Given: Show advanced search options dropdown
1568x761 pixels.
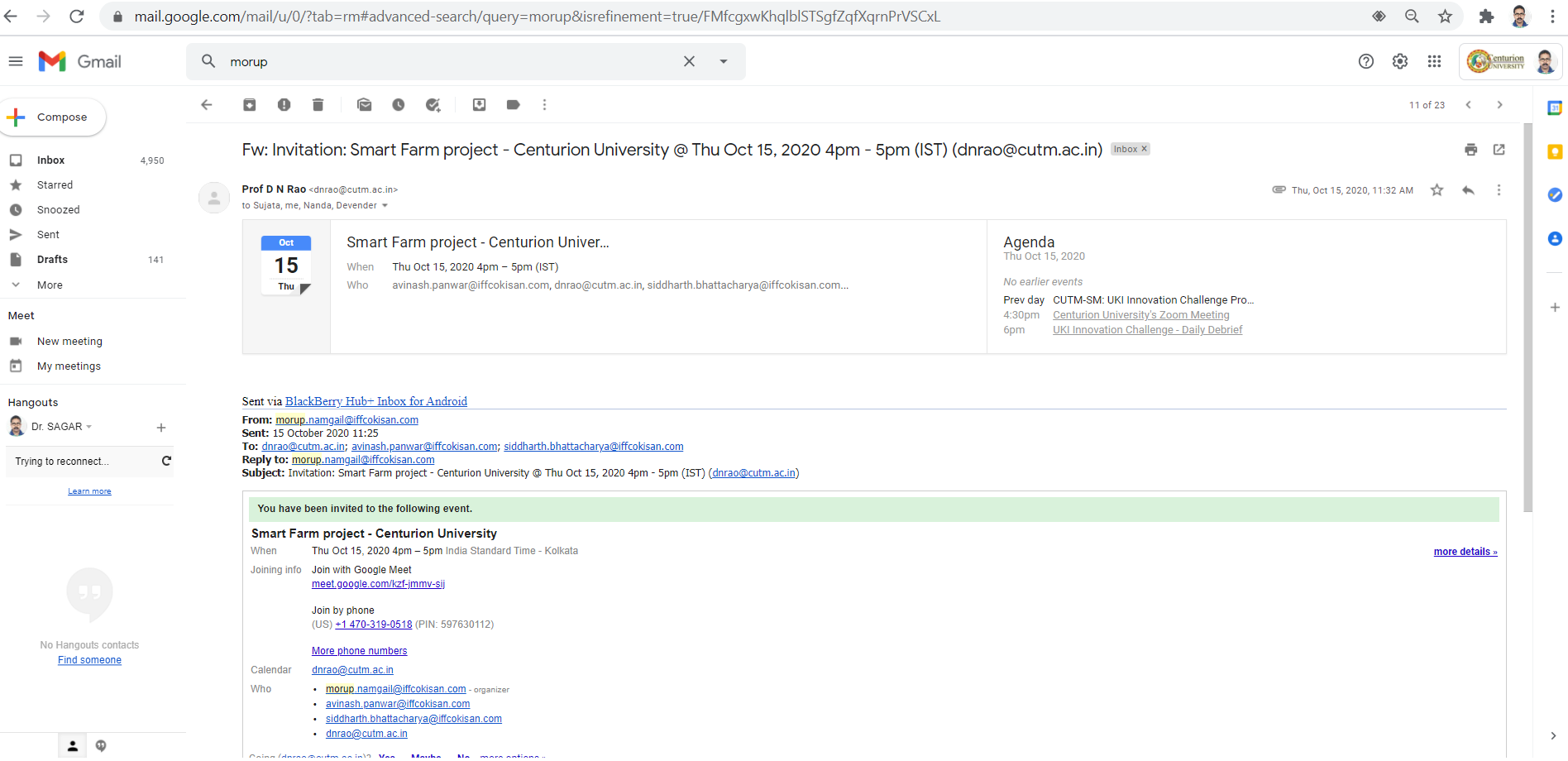Looking at the screenshot, I should pyautogui.click(x=724, y=61).
